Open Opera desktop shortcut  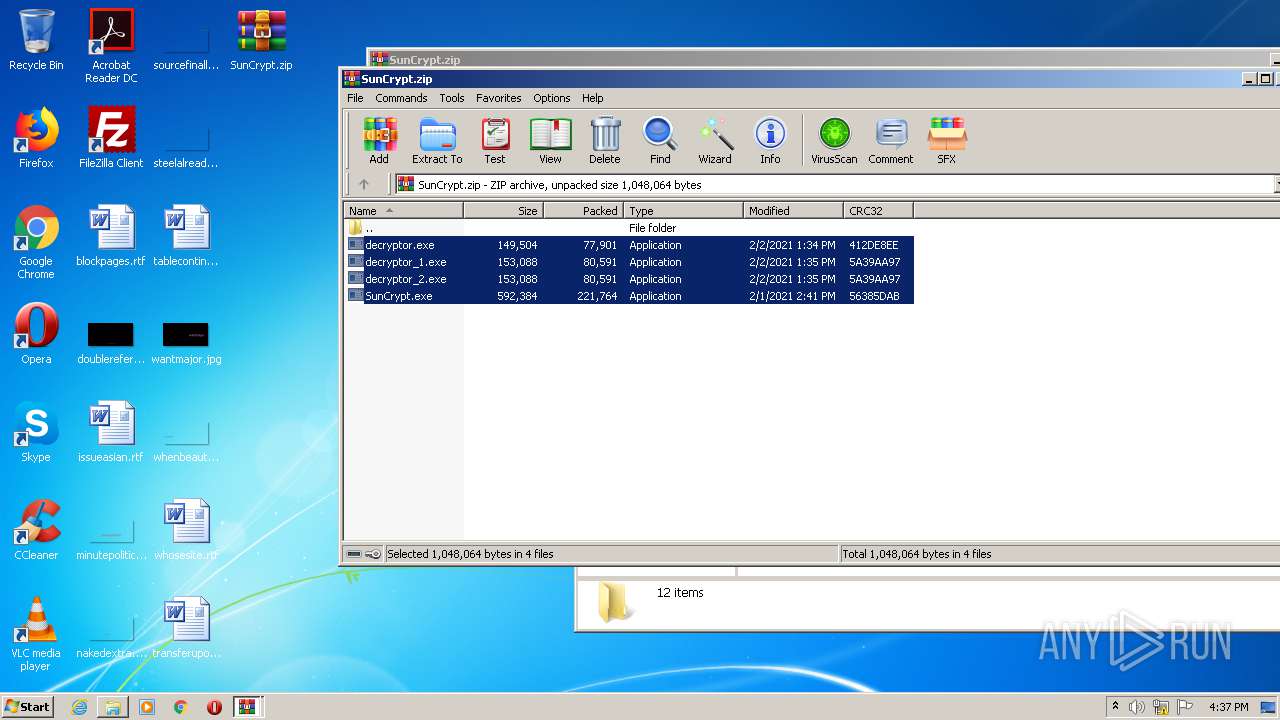36,334
